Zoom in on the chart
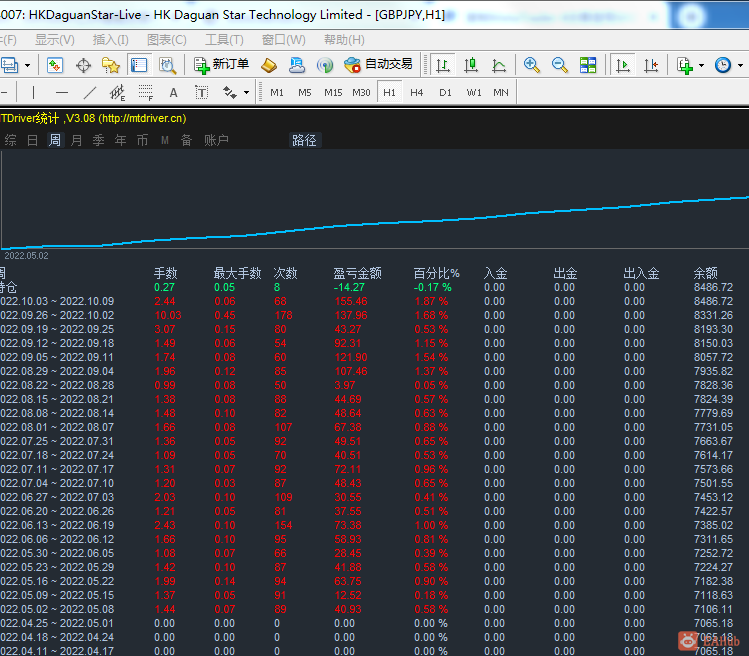 [x=532, y=65]
